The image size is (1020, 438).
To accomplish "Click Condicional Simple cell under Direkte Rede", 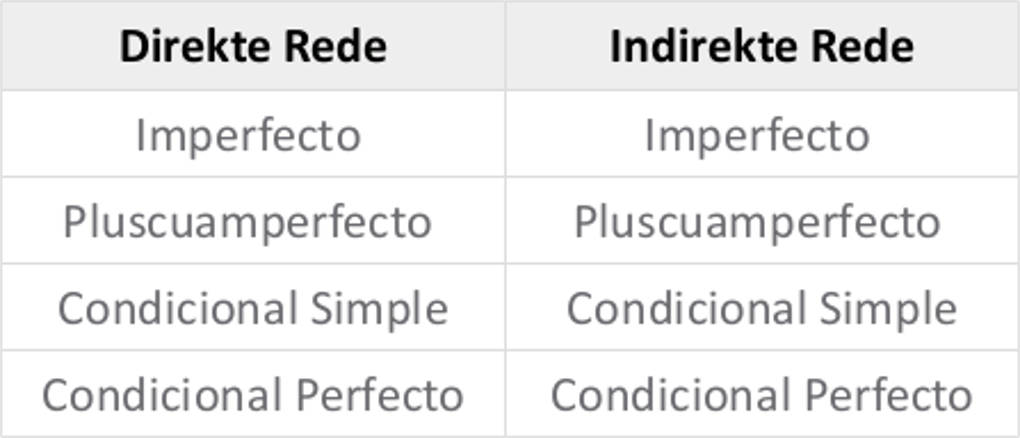I will tap(253, 308).
